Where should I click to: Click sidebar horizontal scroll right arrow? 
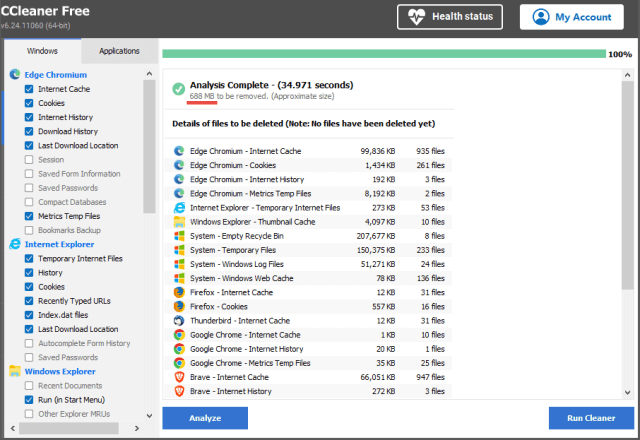point(137,428)
